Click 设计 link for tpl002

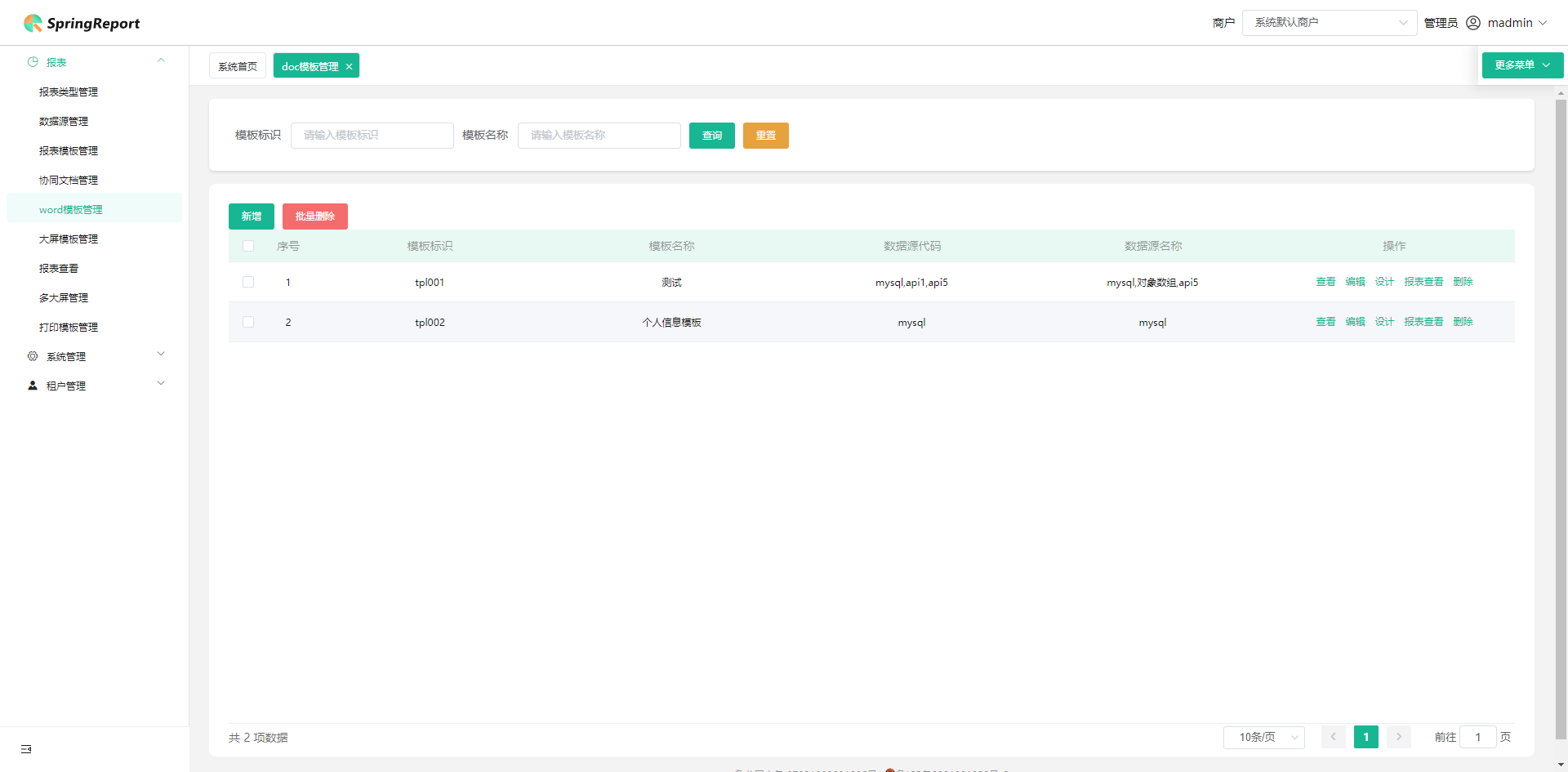[x=1384, y=322]
